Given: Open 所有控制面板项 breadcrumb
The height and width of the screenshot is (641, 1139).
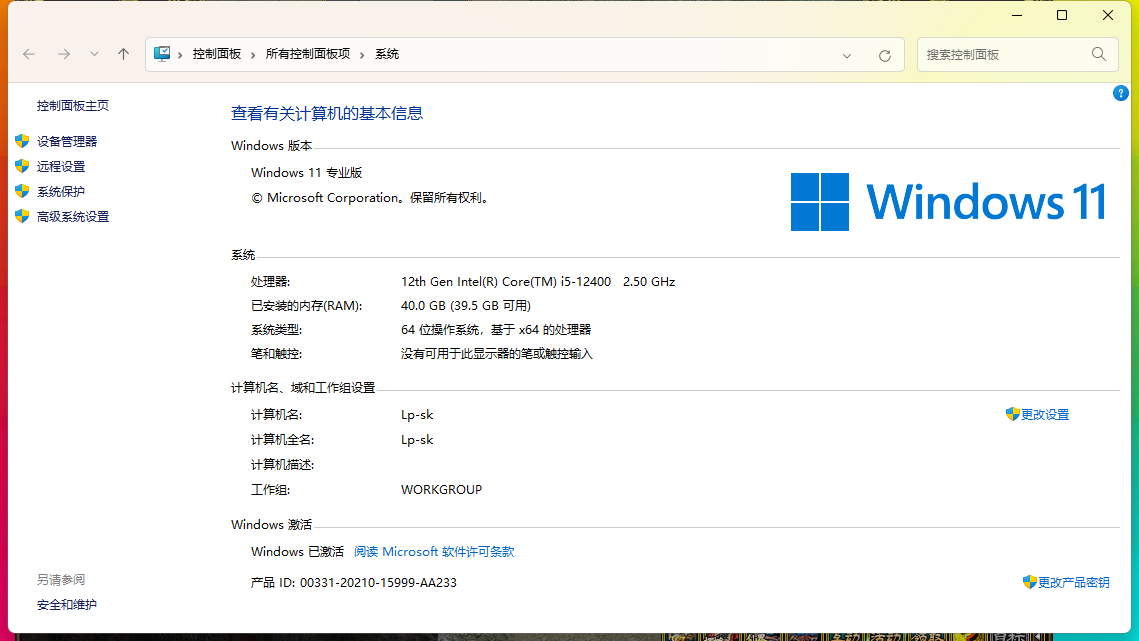Looking at the screenshot, I should (x=308, y=54).
